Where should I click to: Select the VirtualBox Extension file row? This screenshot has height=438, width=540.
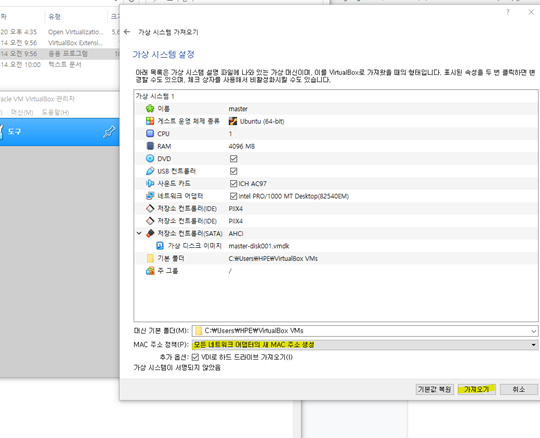point(60,43)
